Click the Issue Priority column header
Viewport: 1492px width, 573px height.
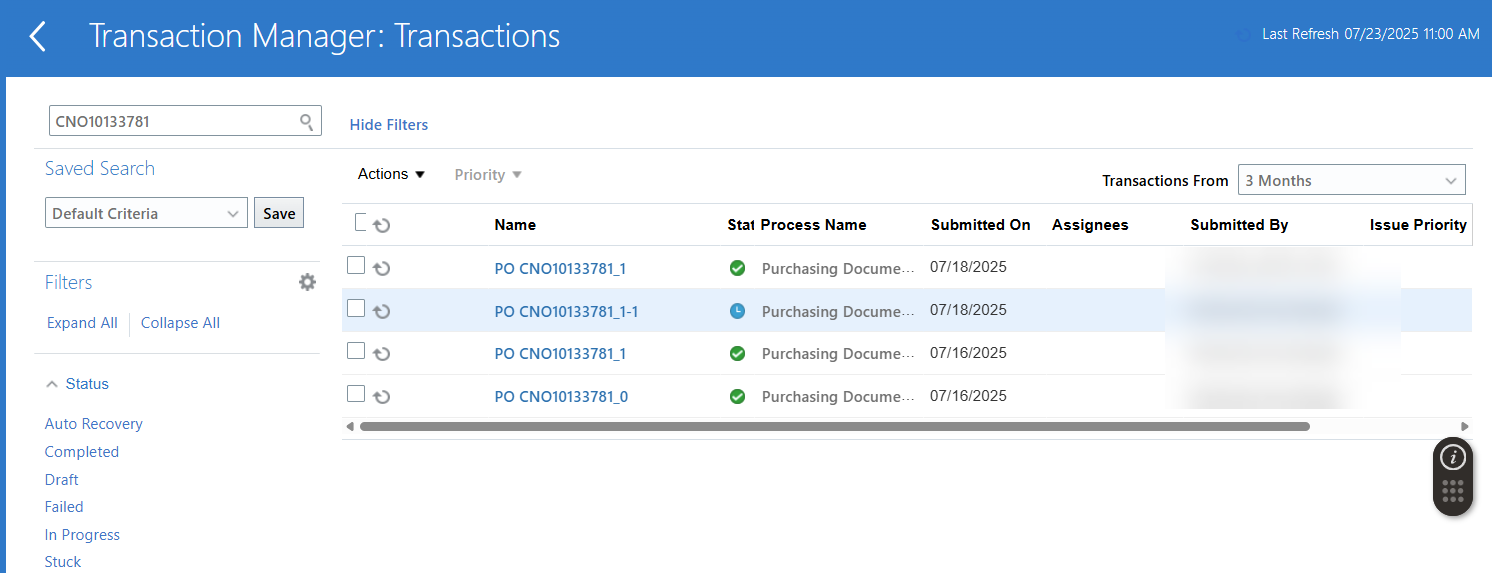pyautogui.click(x=1418, y=225)
